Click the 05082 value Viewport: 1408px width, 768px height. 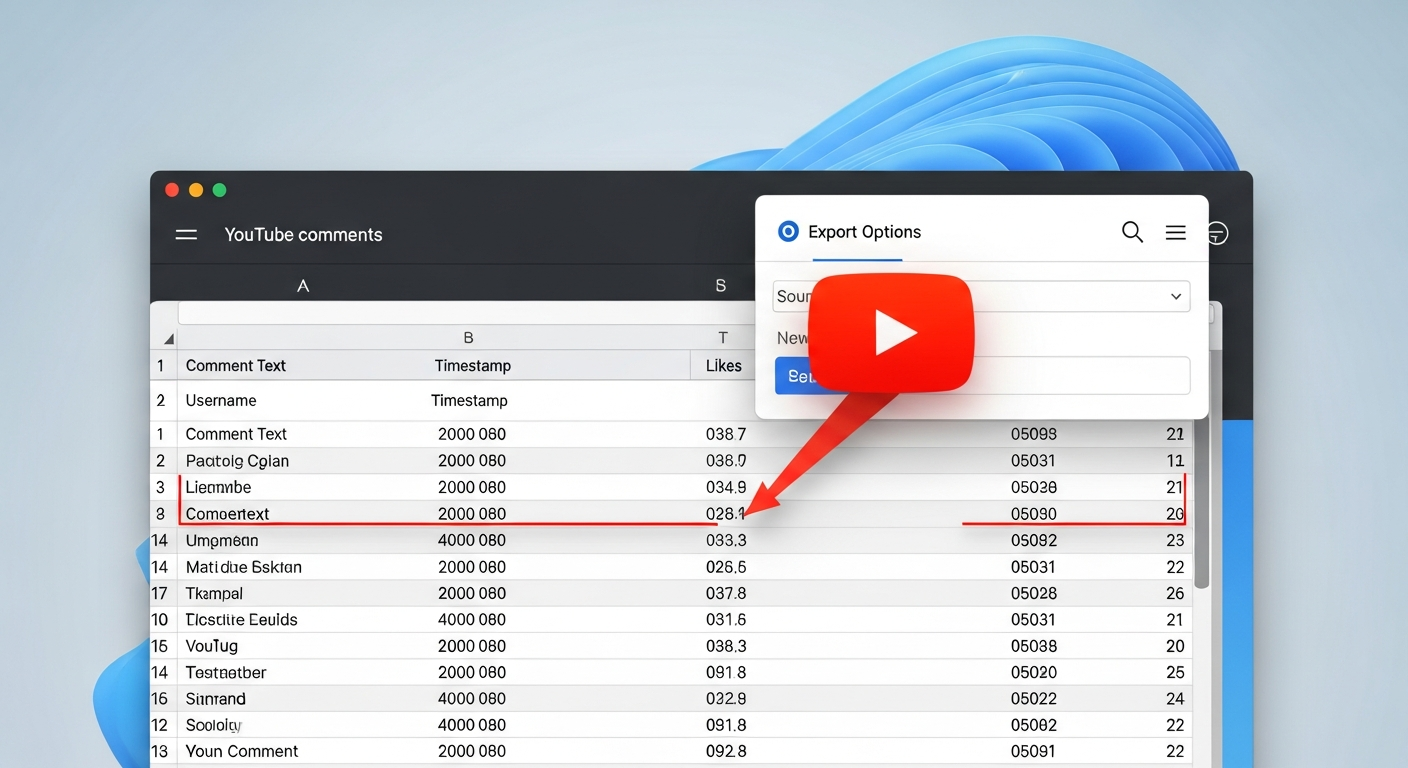click(x=1034, y=726)
